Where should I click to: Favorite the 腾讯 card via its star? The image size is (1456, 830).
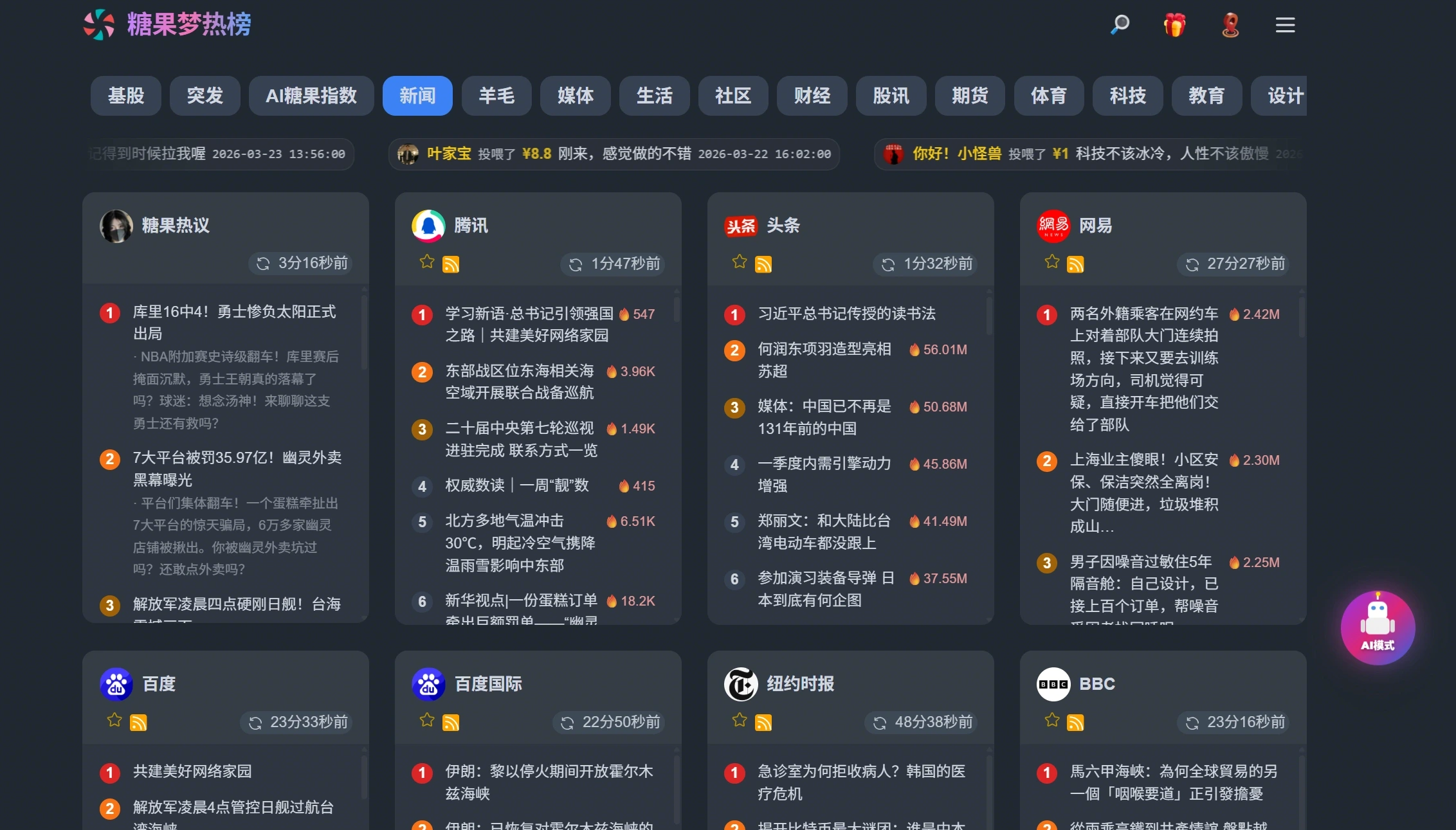point(426,262)
